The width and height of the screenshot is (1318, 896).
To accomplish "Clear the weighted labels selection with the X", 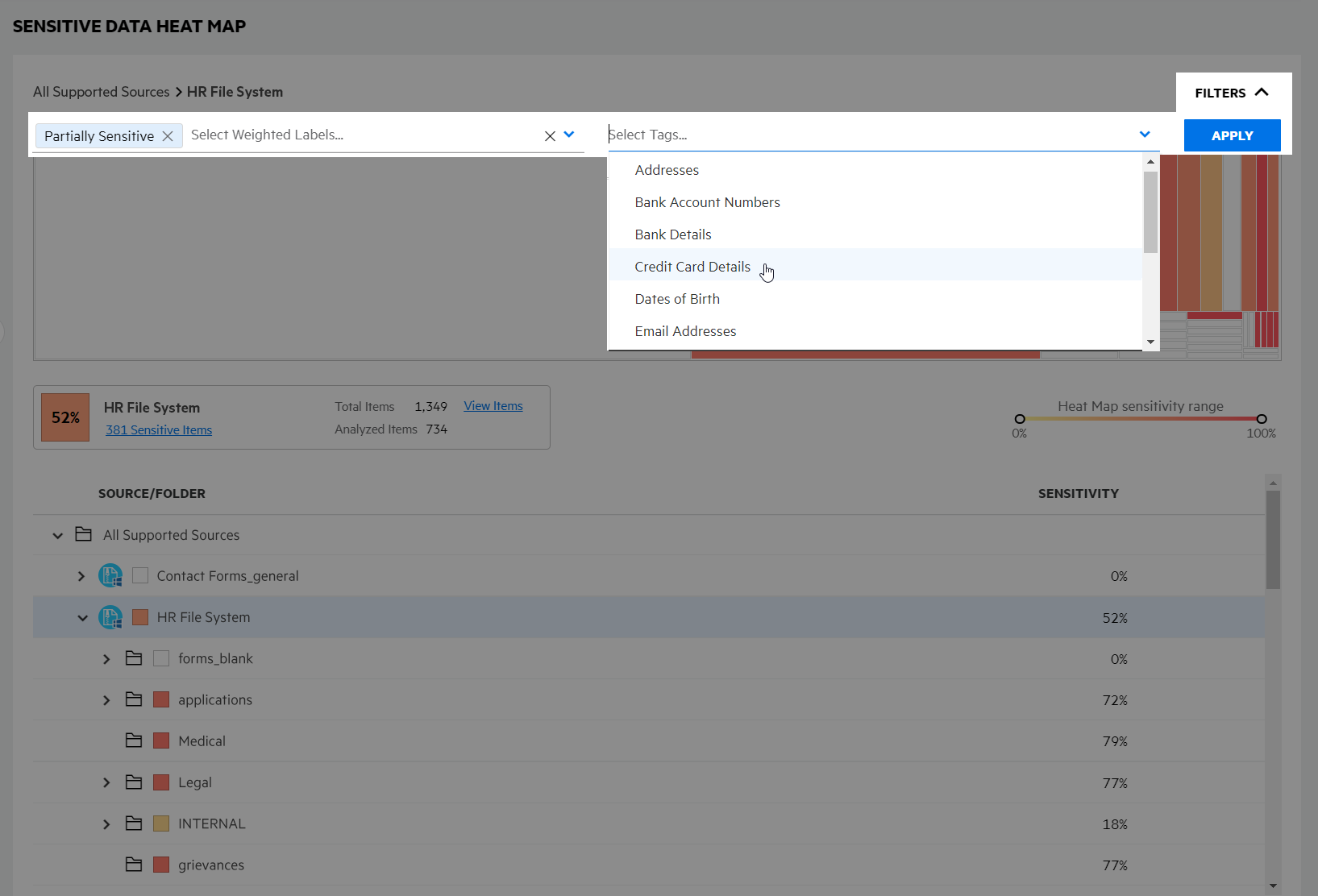I will point(550,135).
